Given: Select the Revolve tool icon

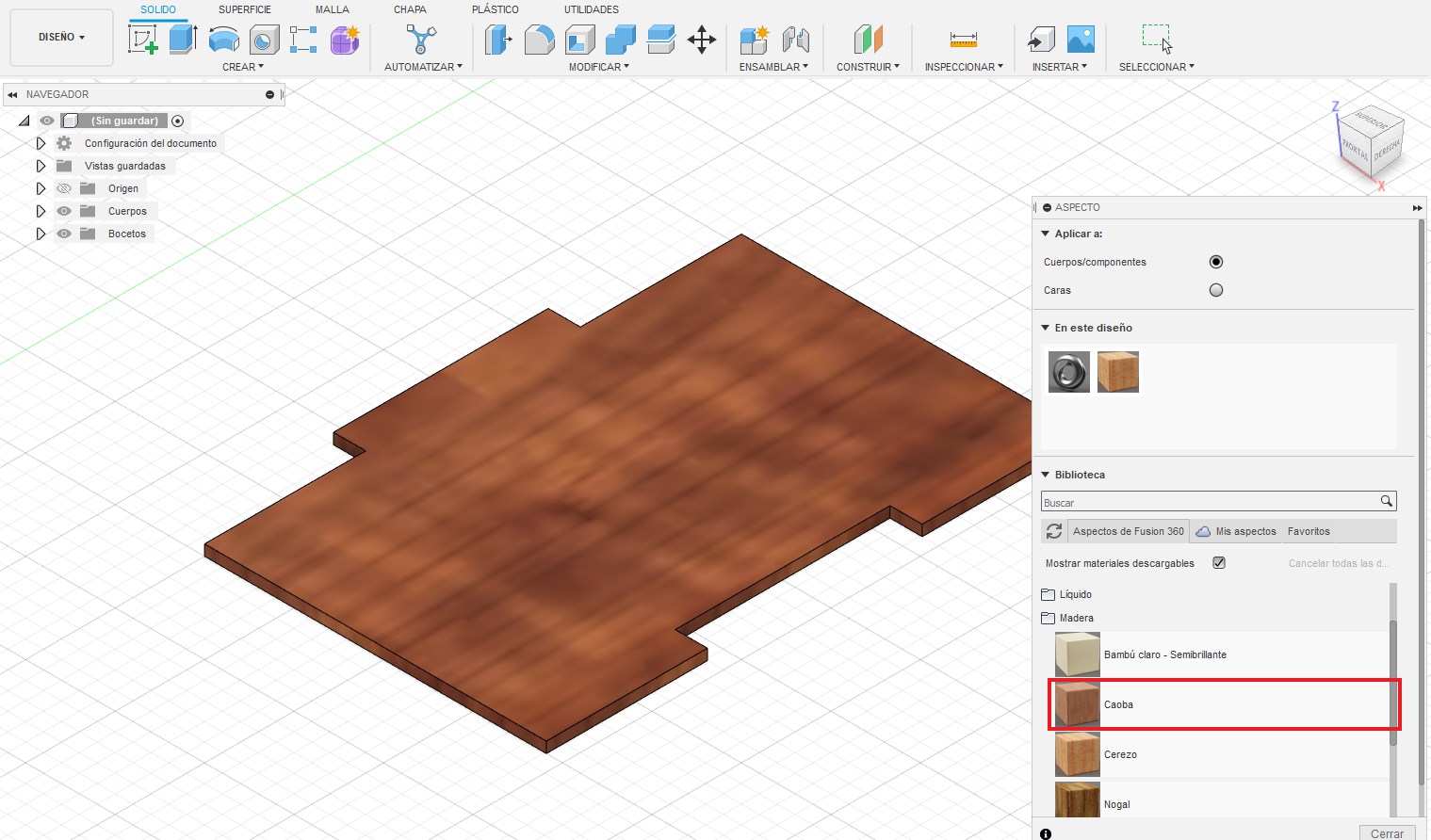Looking at the screenshot, I should click(x=223, y=40).
